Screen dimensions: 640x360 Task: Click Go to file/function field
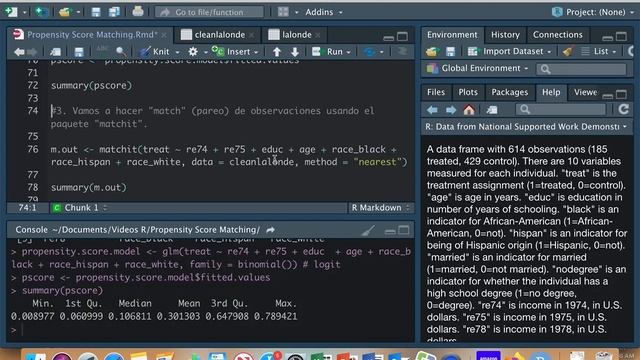[209, 12]
